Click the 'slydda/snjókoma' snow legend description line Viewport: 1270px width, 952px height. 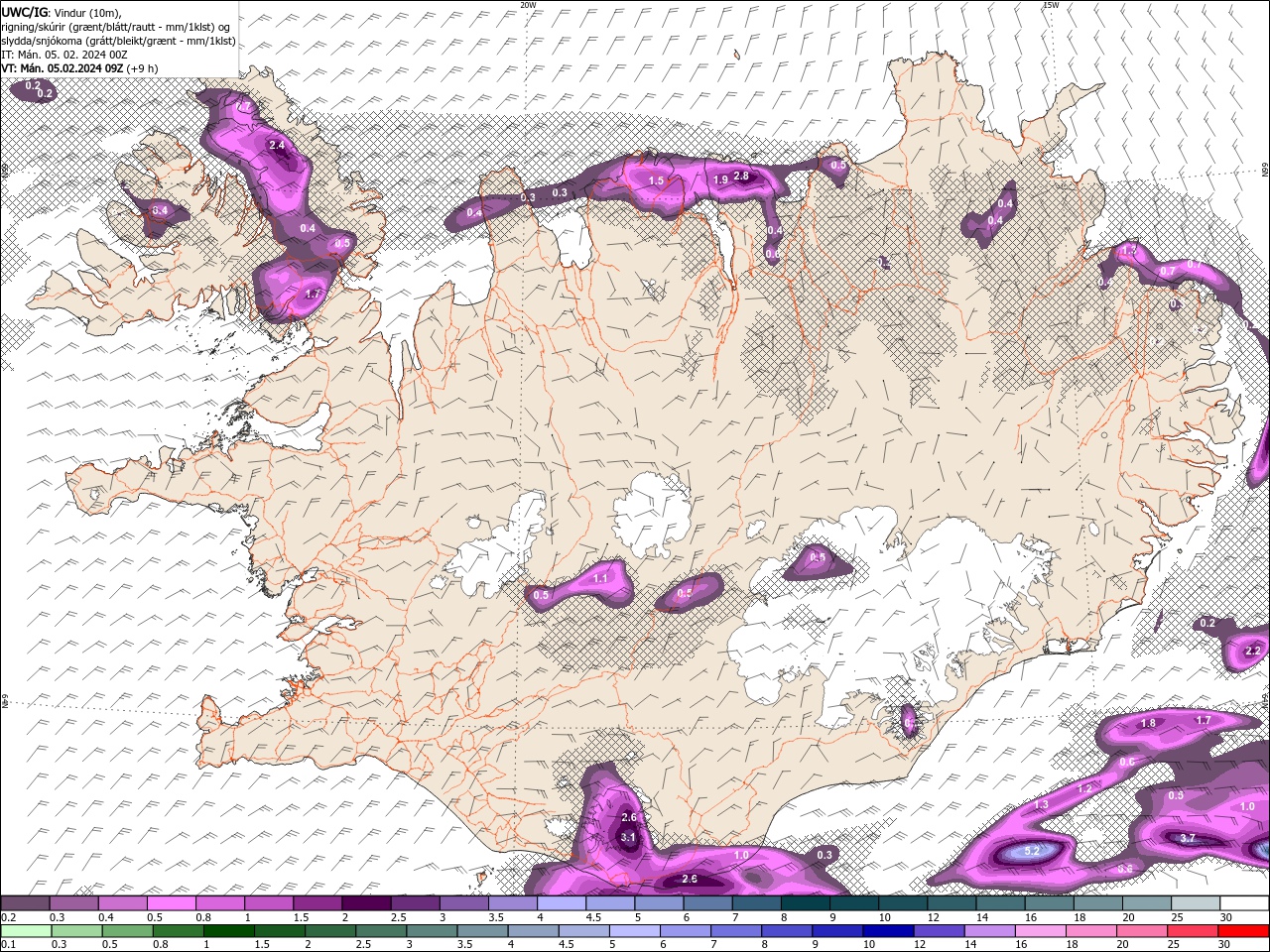[117, 40]
